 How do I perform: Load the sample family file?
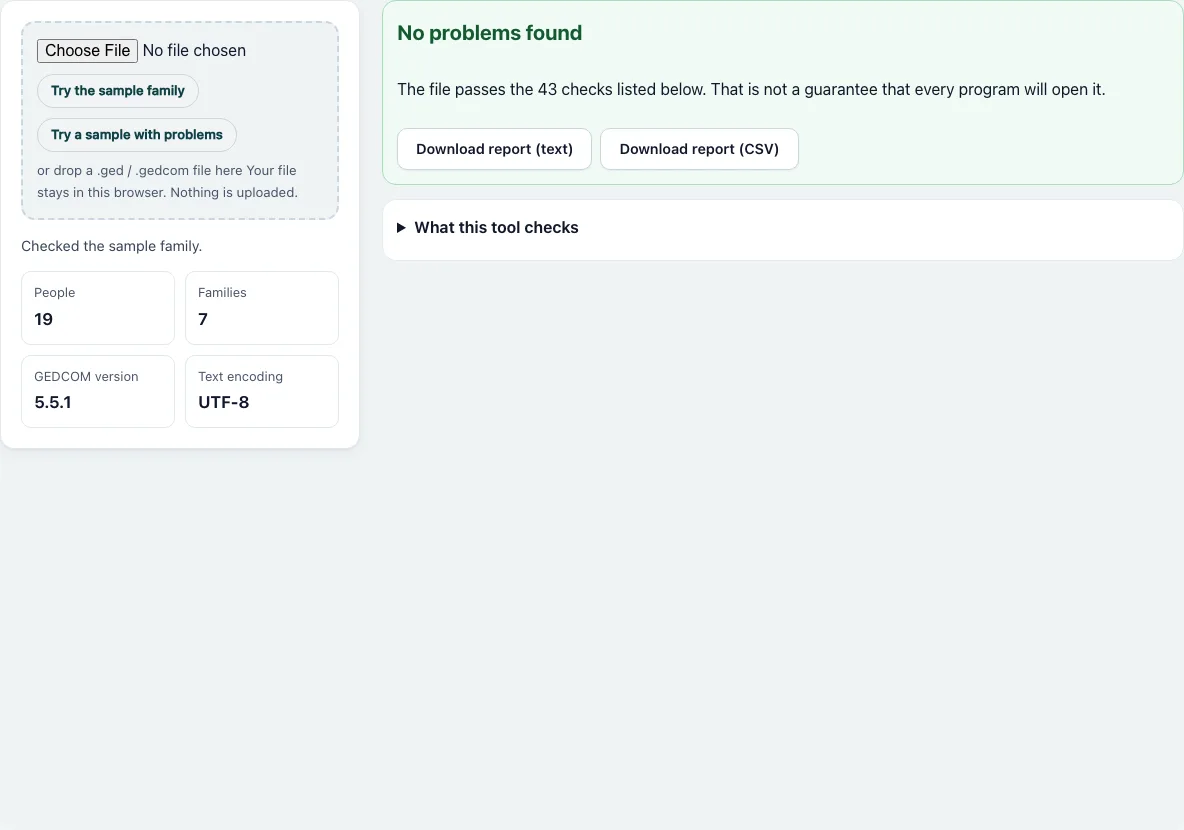(118, 91)
